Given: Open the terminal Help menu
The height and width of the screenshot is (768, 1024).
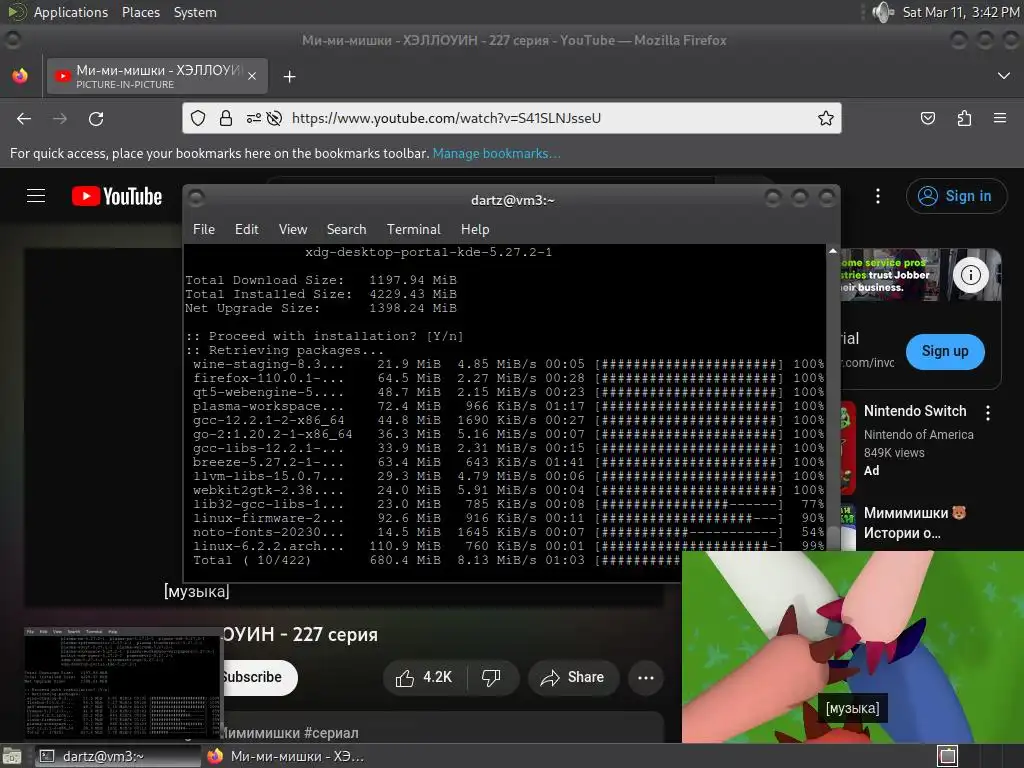Looking at the screenshot, I should coord(475,229).
